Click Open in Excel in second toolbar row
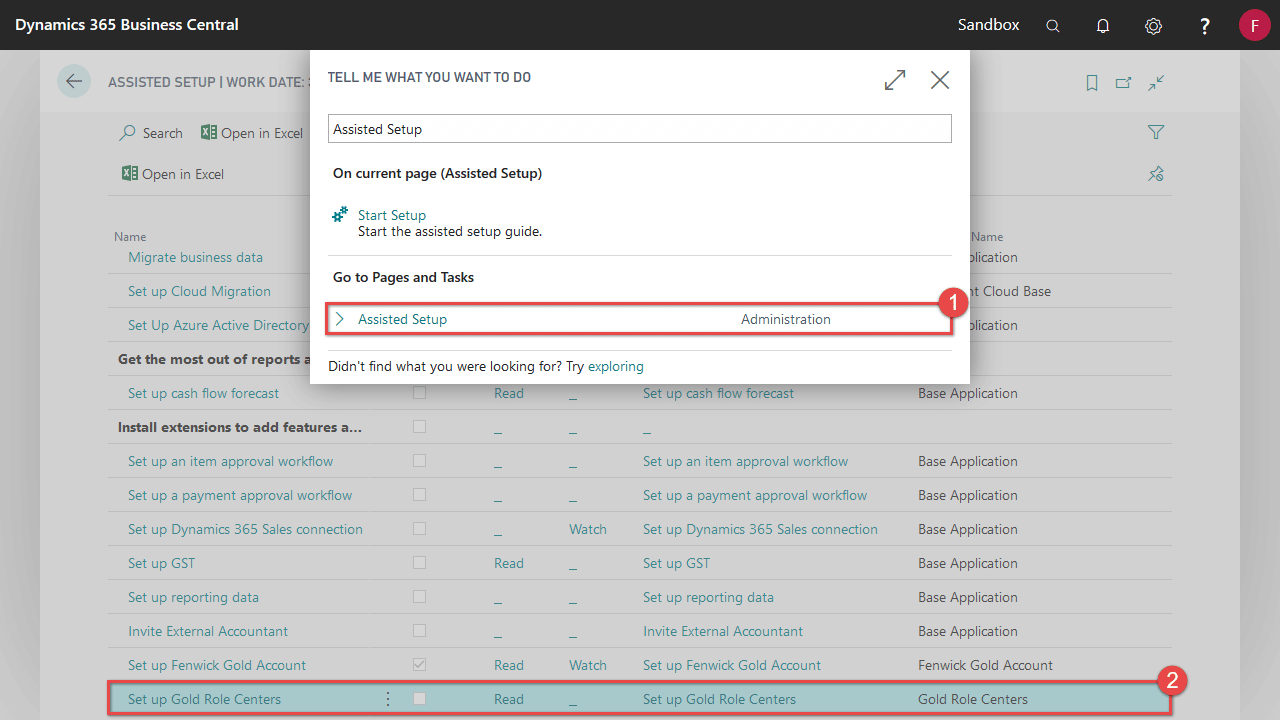 coord(173,174)
